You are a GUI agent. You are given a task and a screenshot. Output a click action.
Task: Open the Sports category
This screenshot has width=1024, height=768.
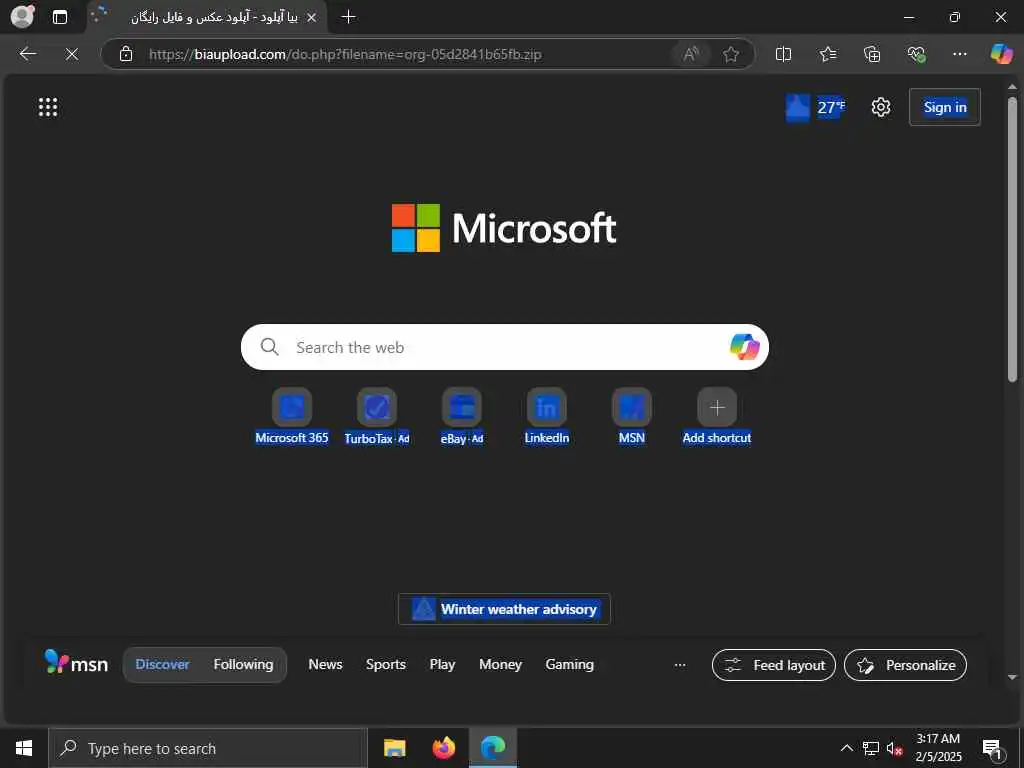[x=385, y=665]
